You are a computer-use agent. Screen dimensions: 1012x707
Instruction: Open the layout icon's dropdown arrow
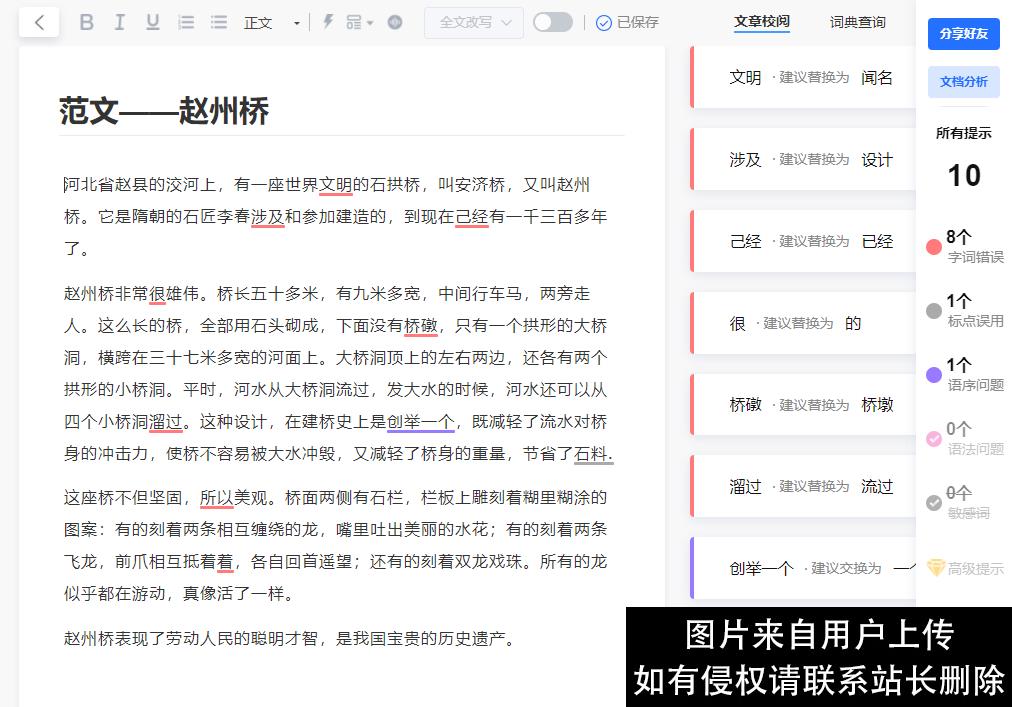pyautogui.click(x=368, y=22)
